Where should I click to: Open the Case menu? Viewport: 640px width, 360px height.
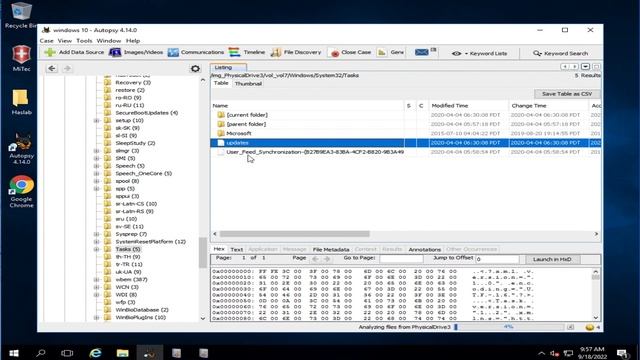click(47, 41)
